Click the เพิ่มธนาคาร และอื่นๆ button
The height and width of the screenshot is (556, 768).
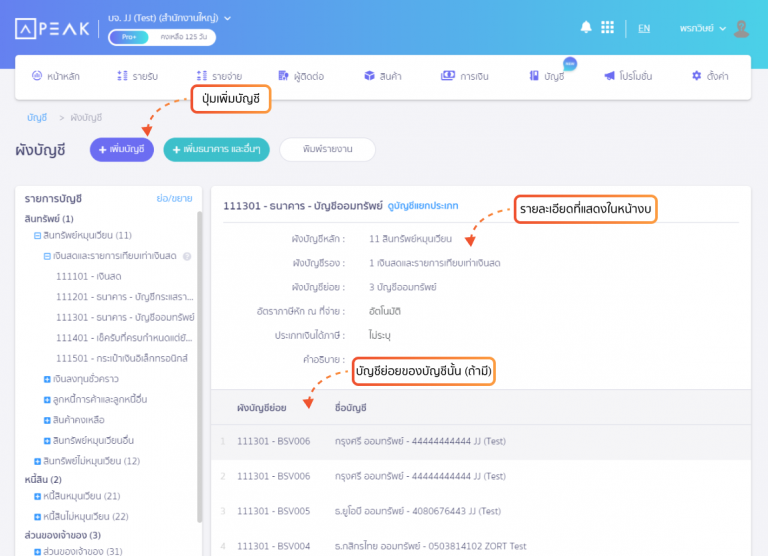point(216,149)
